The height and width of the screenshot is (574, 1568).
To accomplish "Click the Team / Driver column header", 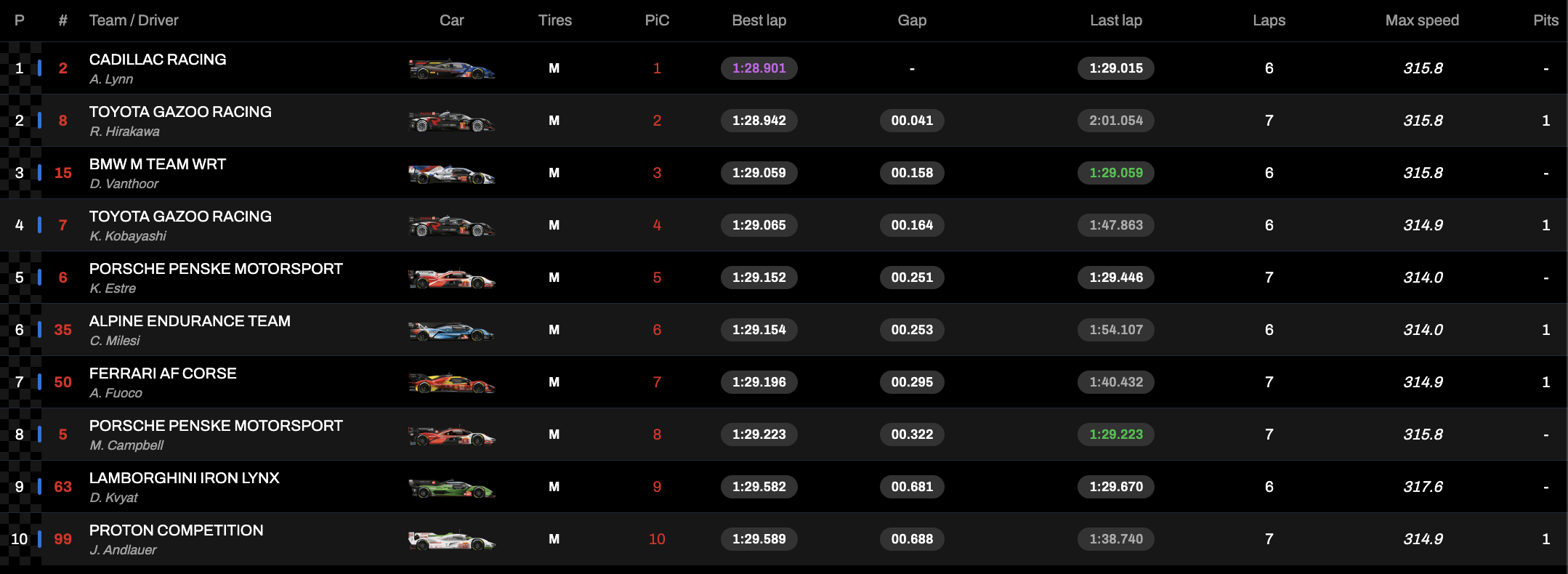I will pos(134,20).
